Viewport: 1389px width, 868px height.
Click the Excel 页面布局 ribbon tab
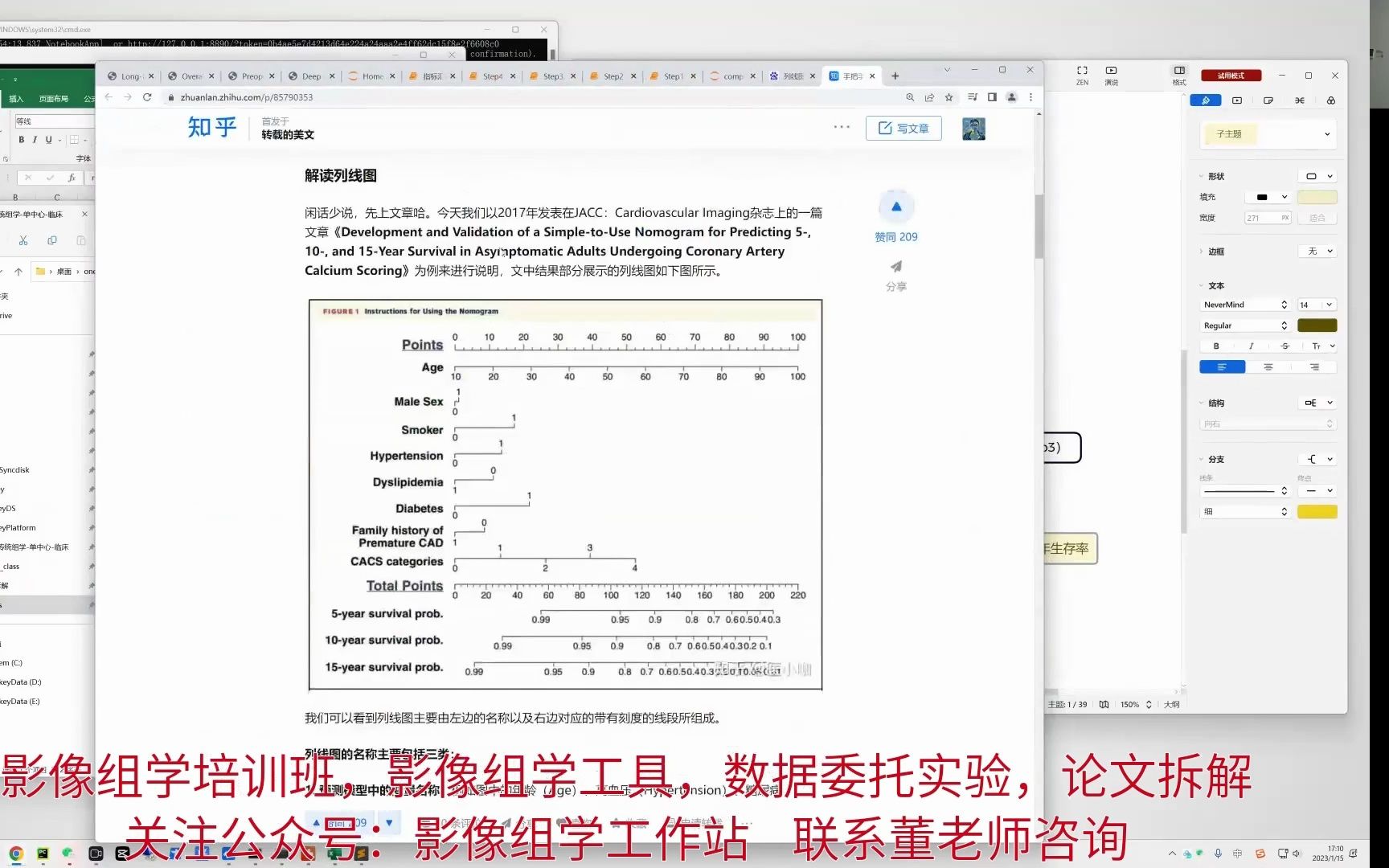53,99
